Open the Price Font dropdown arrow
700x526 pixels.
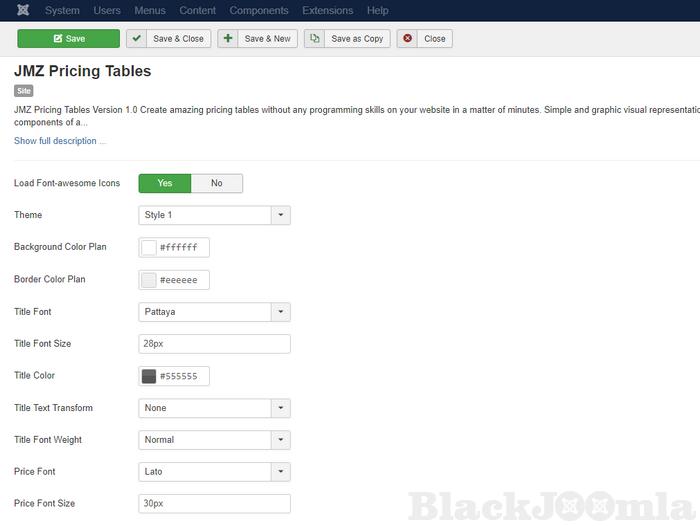pyautogui.click(x=281, y=472)
